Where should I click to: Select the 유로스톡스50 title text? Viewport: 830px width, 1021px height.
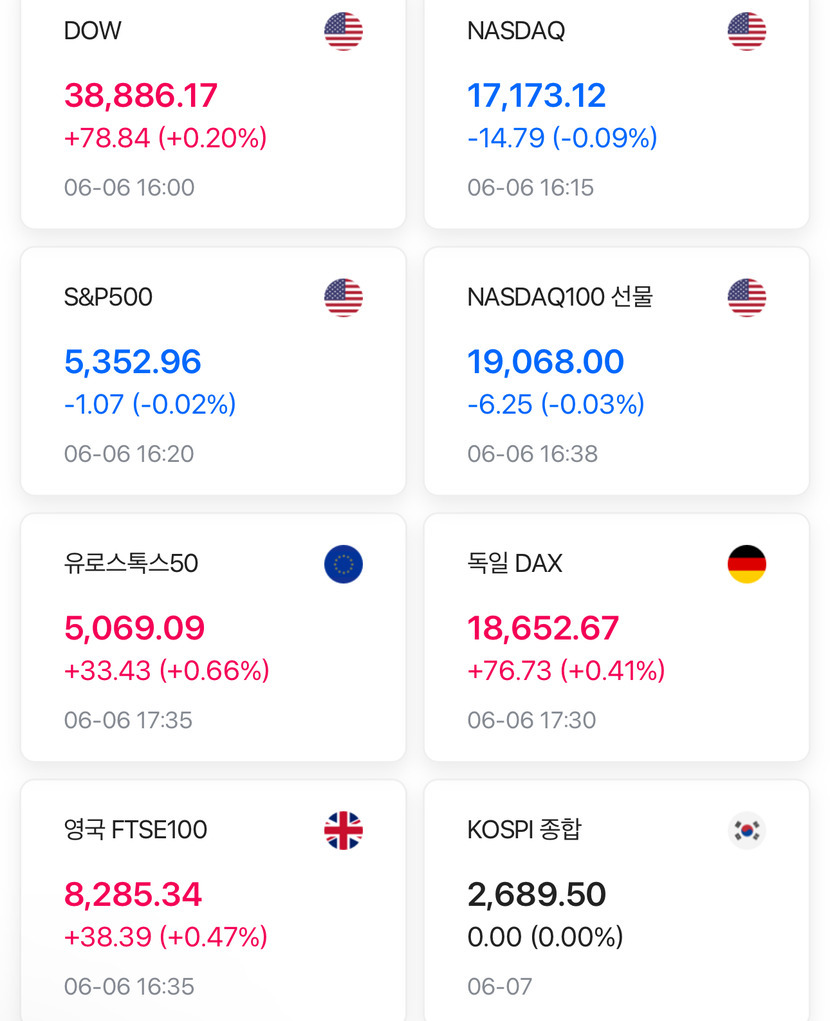(x=131, y=564)
